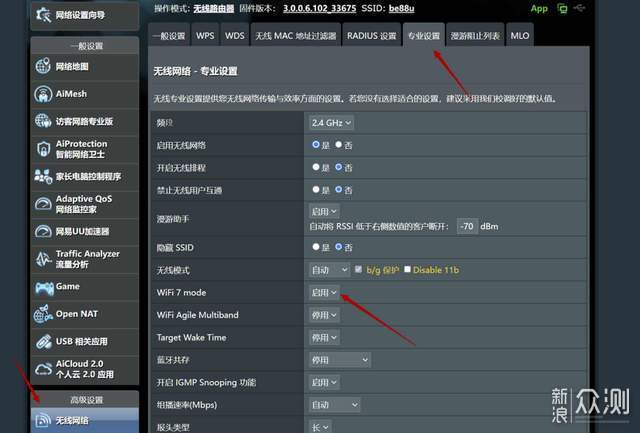Open the Adaptive QoS gauge icon
This screenshot has height=433, width=640.
(x=44, y=204)
